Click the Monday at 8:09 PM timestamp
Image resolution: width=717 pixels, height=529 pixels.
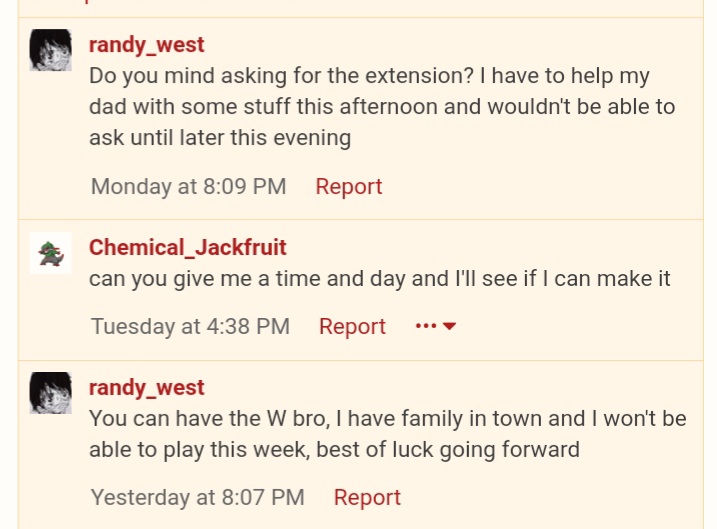(188, 187)
